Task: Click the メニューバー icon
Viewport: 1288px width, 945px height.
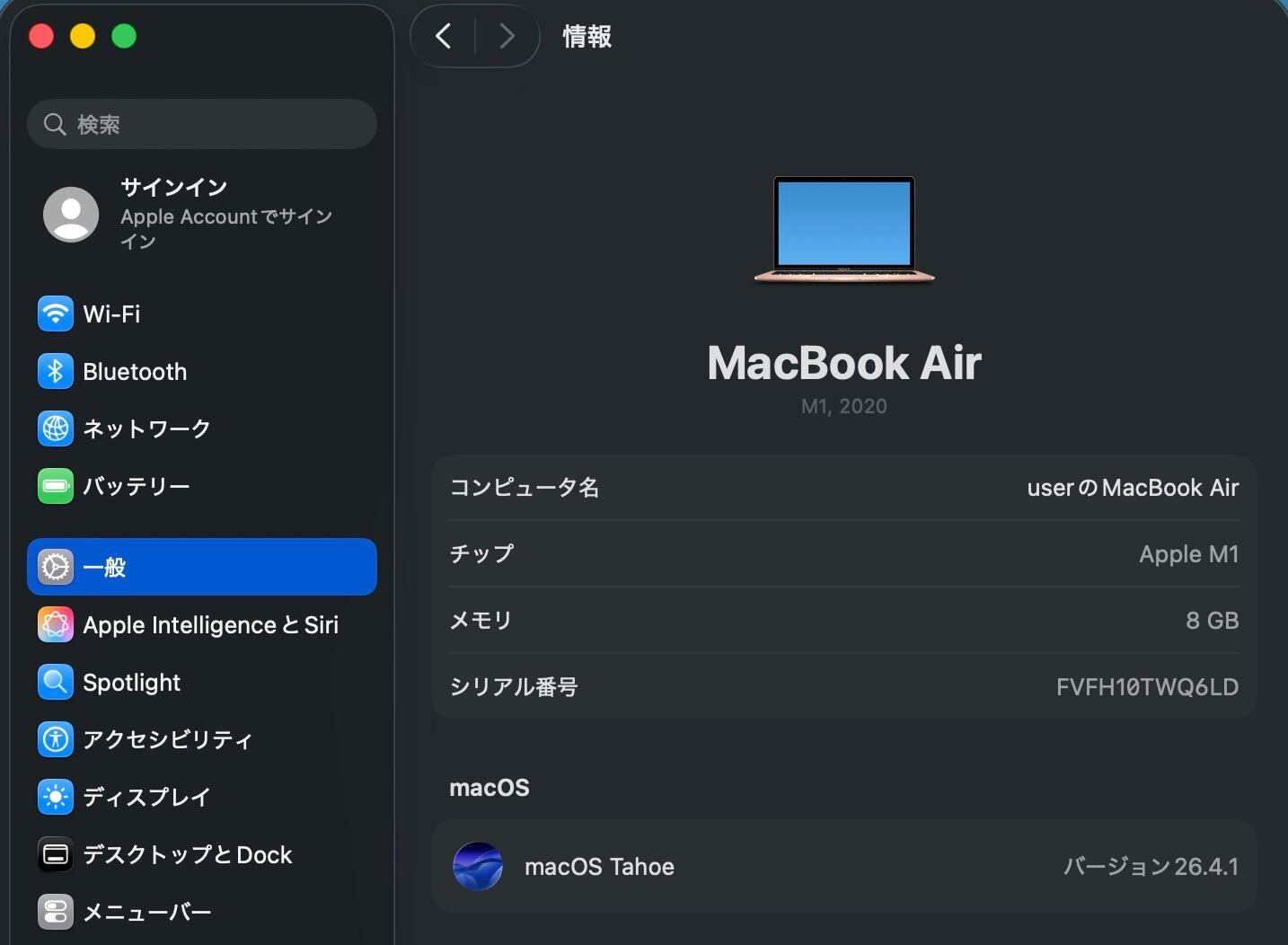Action: click(56, 912)
